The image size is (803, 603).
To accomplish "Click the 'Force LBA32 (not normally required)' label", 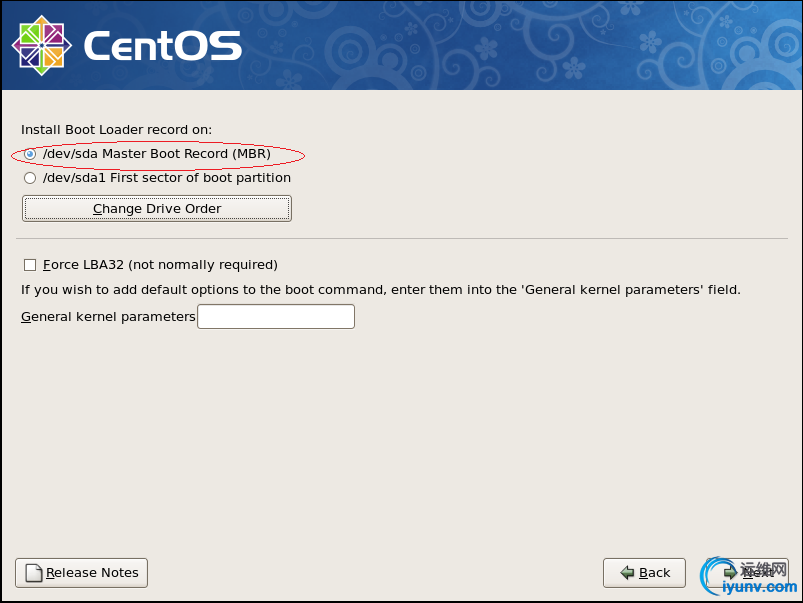I will click(x=160, y=265).
